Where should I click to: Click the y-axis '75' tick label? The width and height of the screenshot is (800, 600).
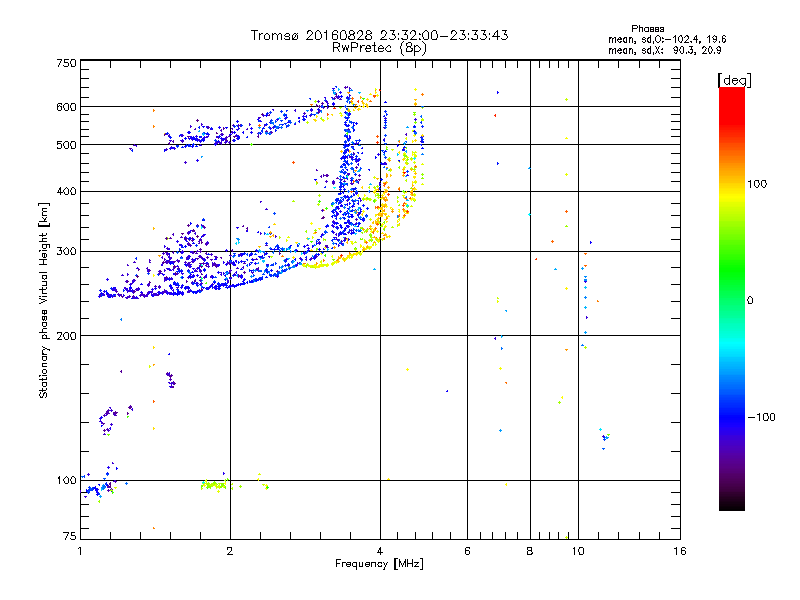click(70, 536)
